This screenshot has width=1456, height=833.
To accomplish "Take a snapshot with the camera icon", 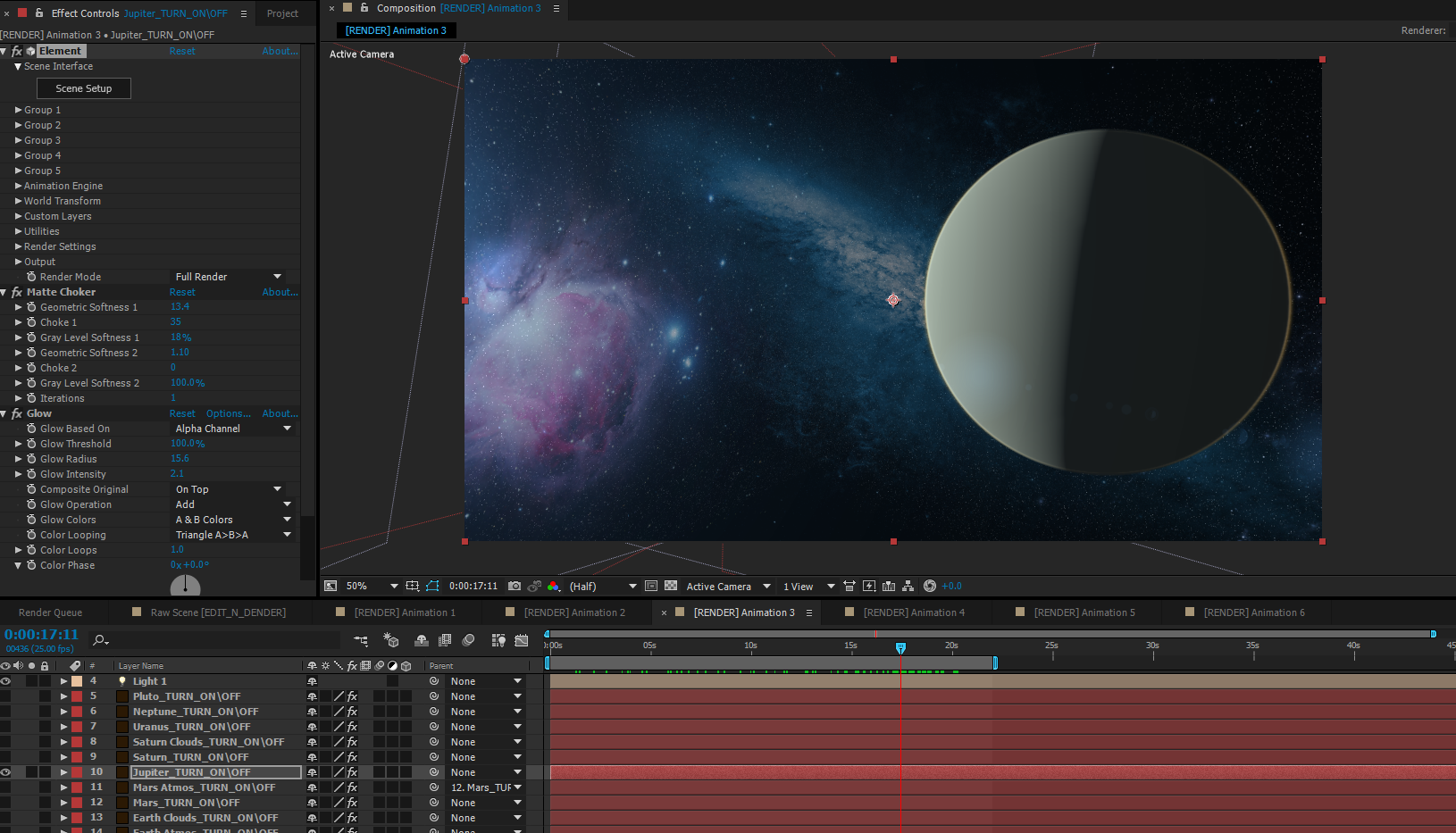I will point(515,587).
